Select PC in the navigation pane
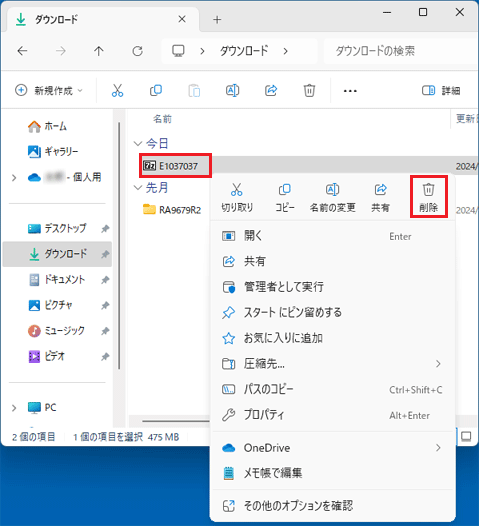 click(x=42, y=408)
